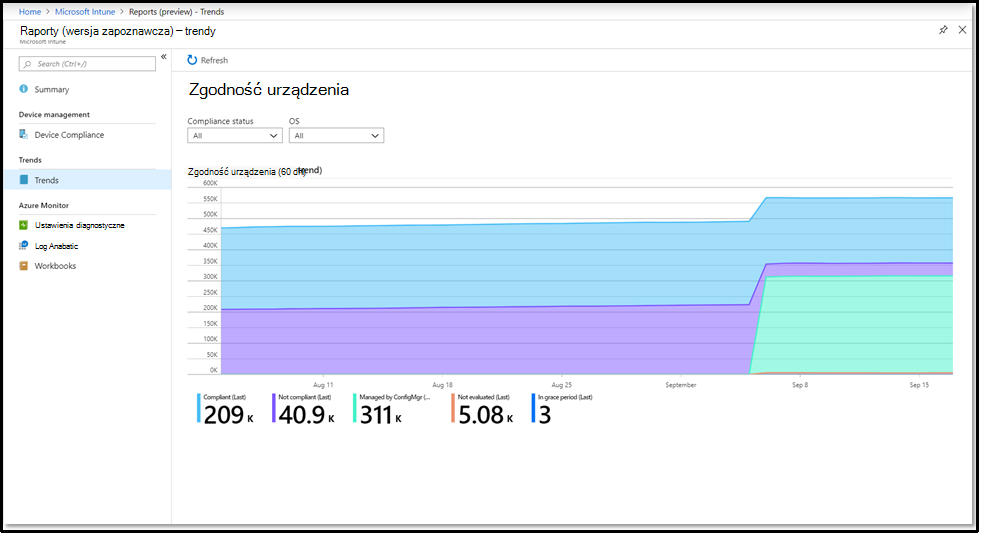This screenshot has width=981, height=533.
Task: Click the search magnifier icon
Action: point(27,64)
